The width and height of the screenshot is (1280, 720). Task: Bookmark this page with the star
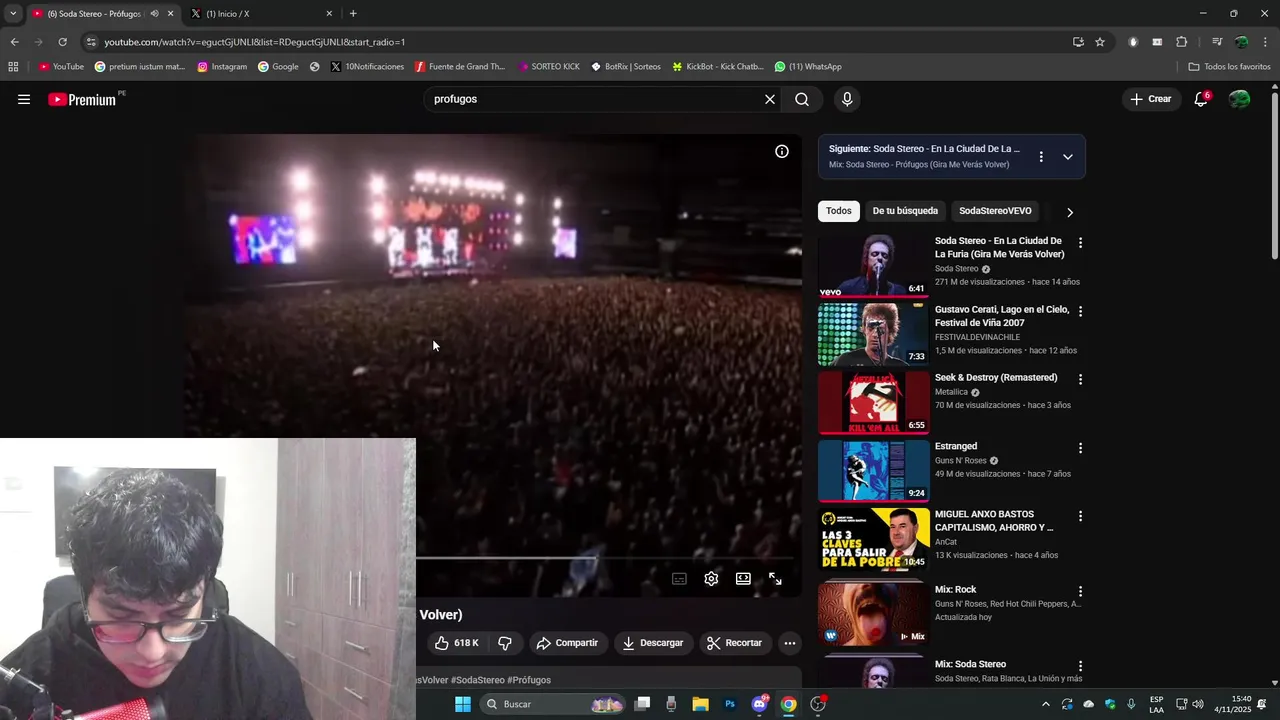1100,42
